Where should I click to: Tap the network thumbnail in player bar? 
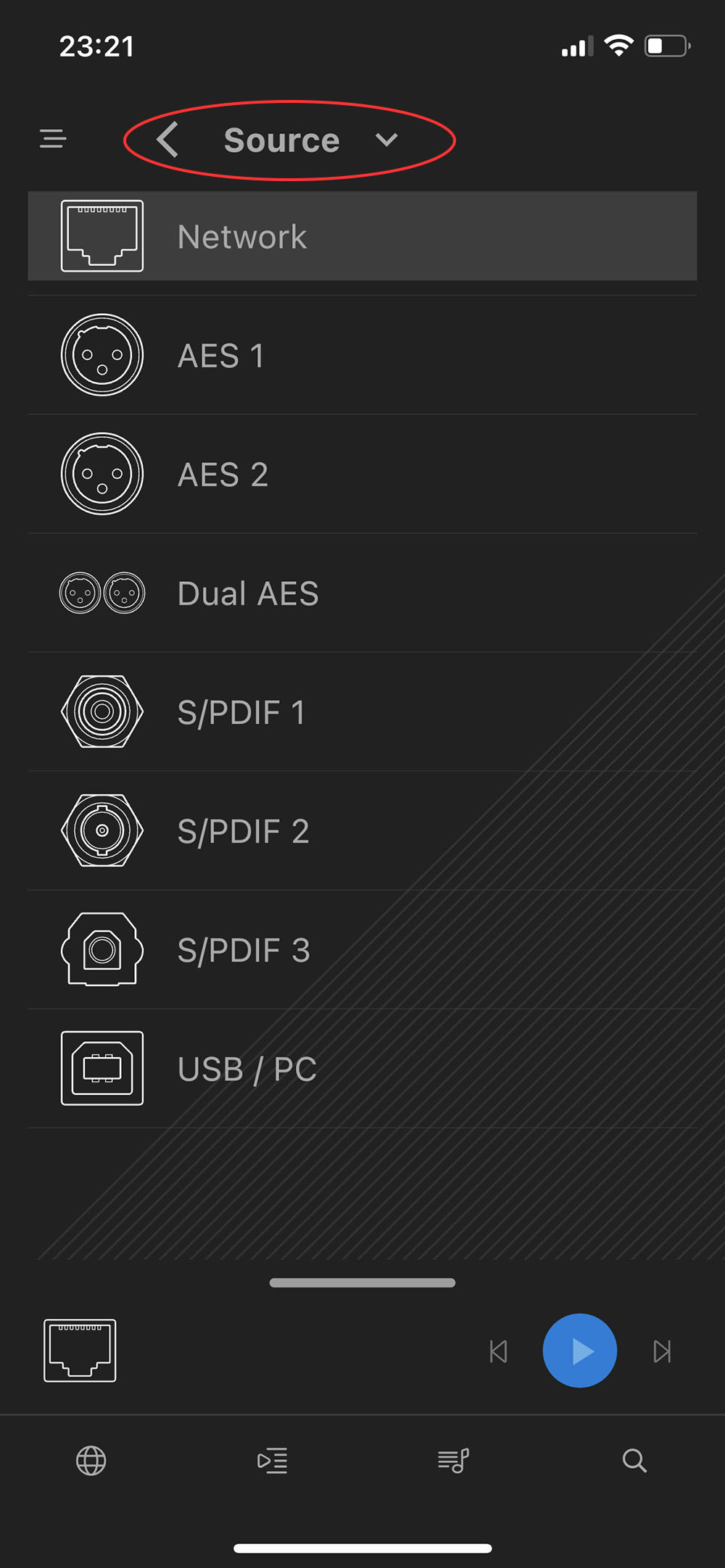coord(80,1351)
